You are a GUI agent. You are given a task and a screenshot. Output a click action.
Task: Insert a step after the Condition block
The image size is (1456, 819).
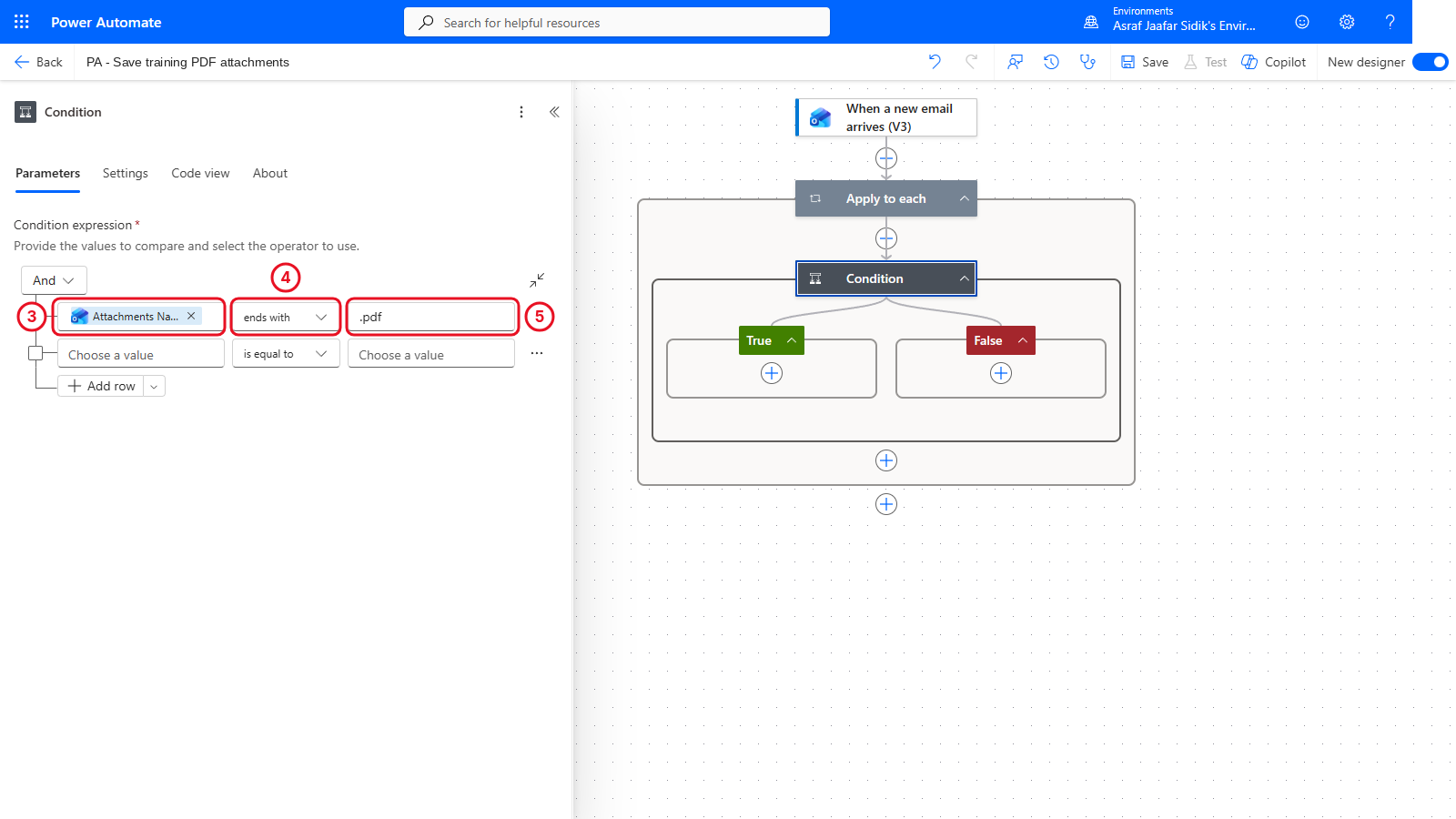tap(886, 460)
